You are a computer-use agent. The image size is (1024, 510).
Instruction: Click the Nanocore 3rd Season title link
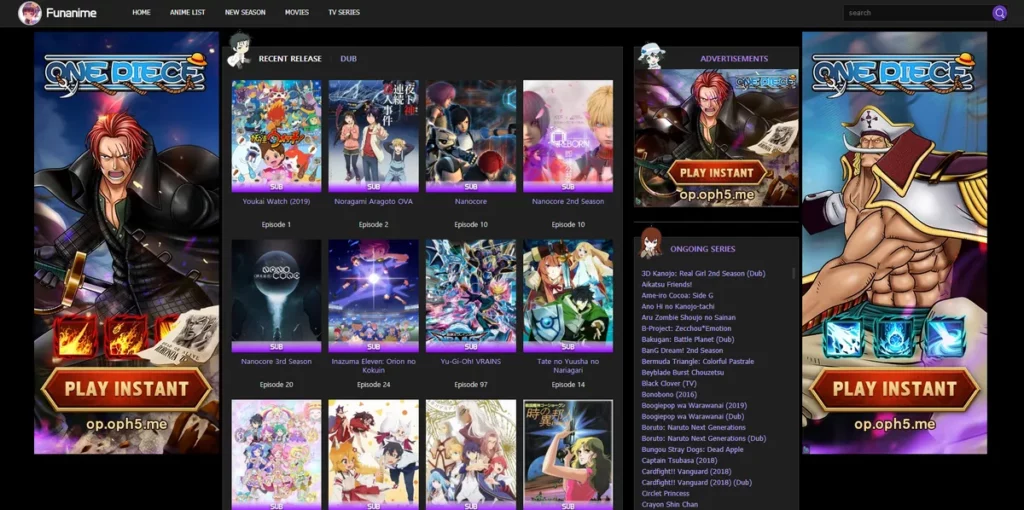[276, 362]
